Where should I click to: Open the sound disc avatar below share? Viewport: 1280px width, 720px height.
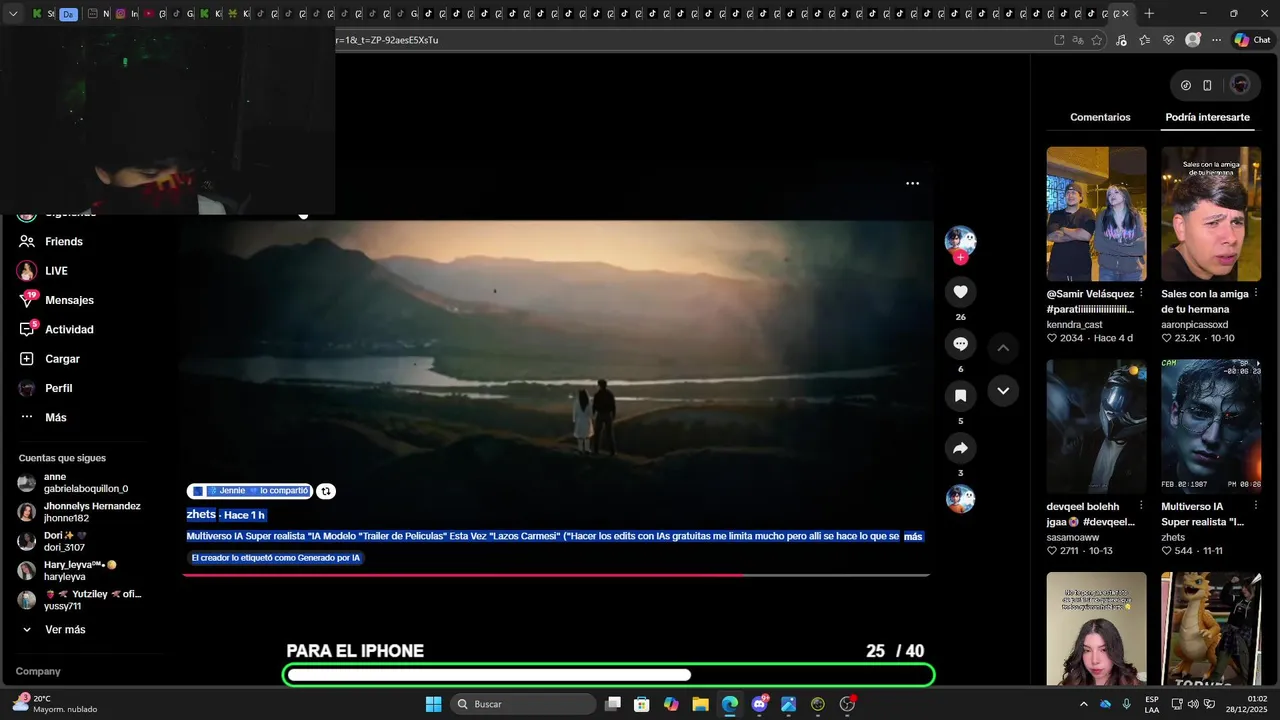coord(960,498)
